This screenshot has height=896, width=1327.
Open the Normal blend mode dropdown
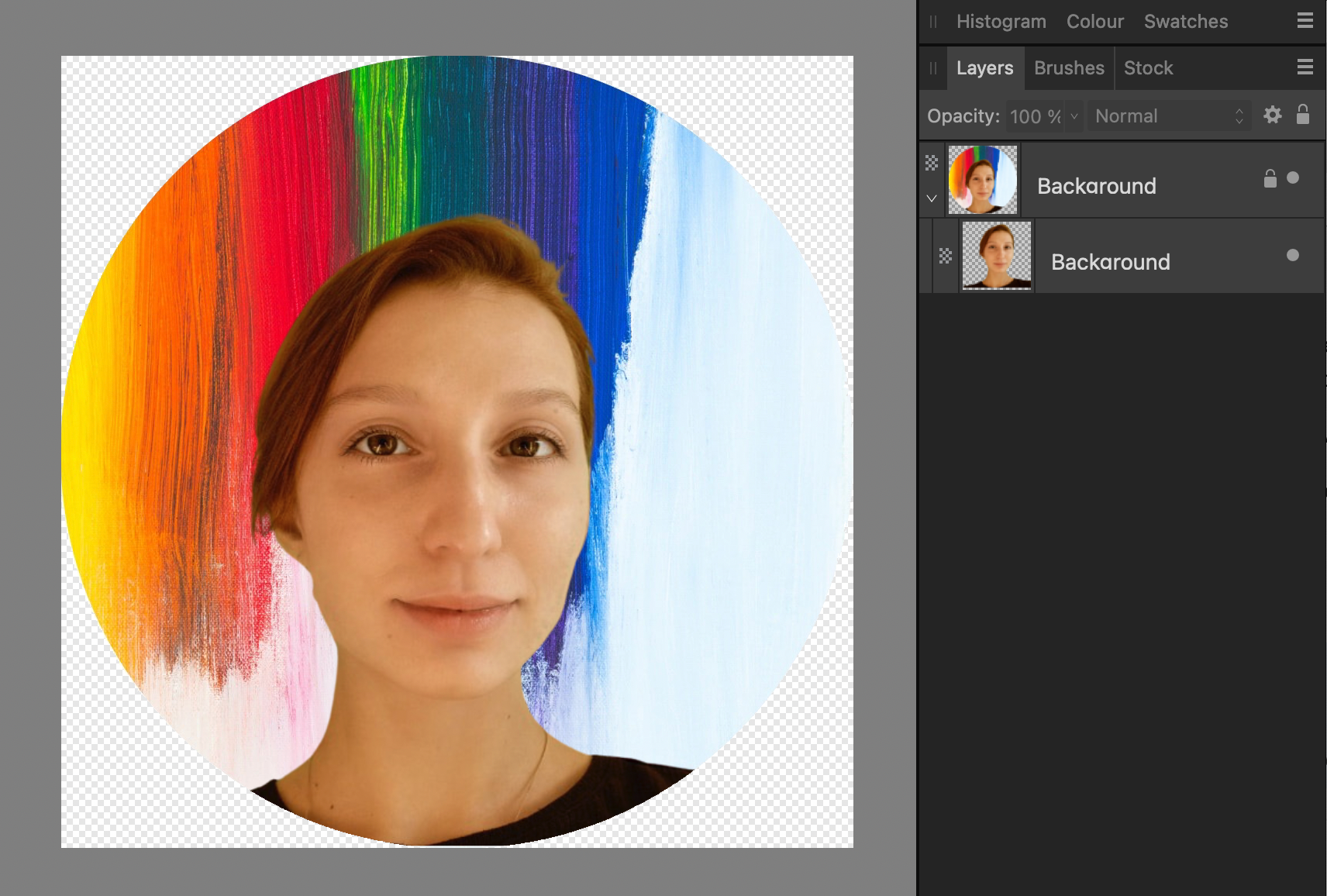pyautogui.click(x=1168, y=116)
